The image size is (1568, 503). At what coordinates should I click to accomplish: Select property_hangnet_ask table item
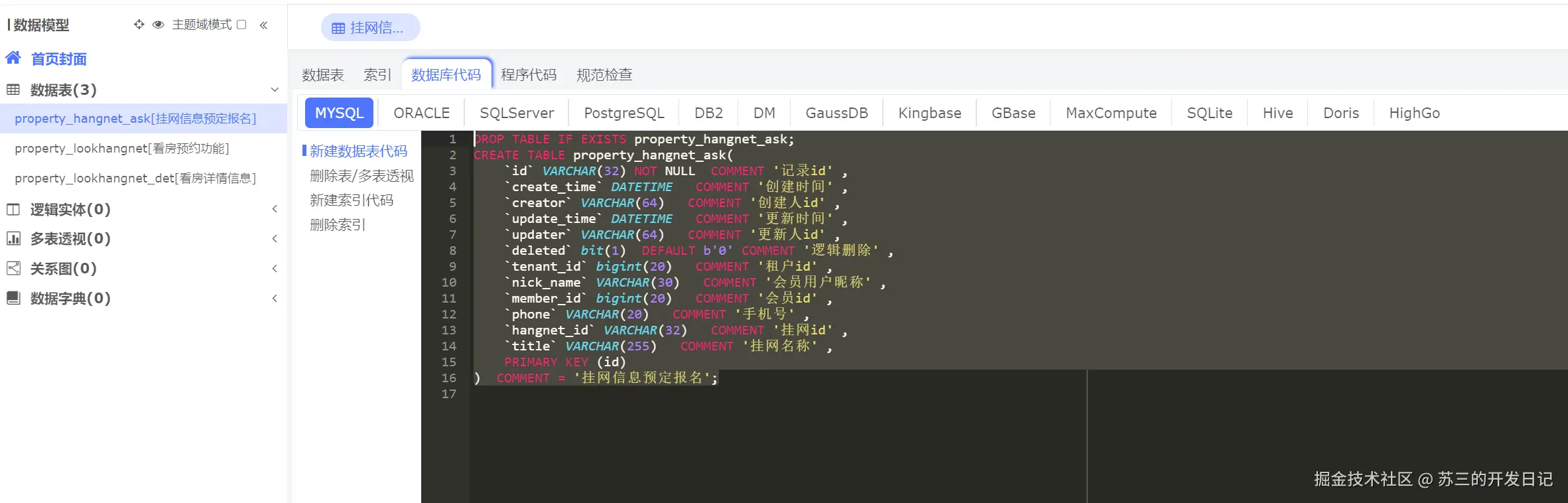143,118
